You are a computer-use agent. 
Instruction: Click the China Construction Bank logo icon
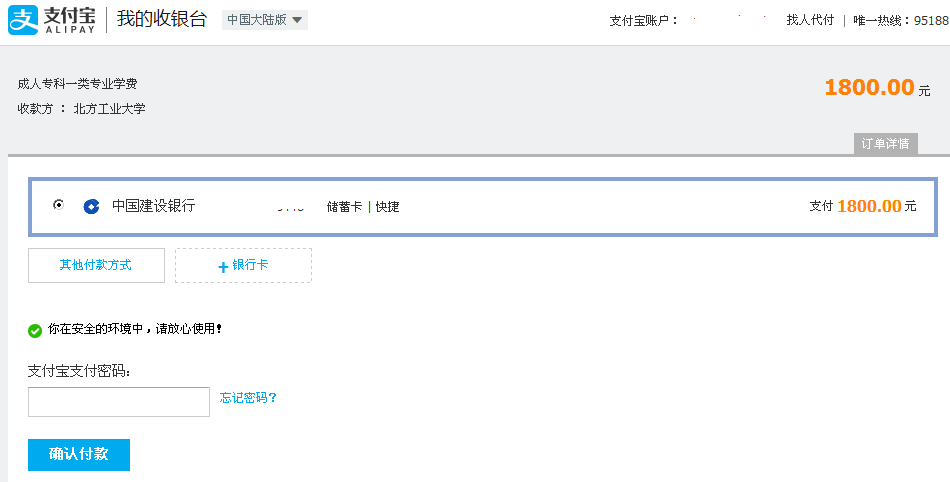click(x=91, y=206)
